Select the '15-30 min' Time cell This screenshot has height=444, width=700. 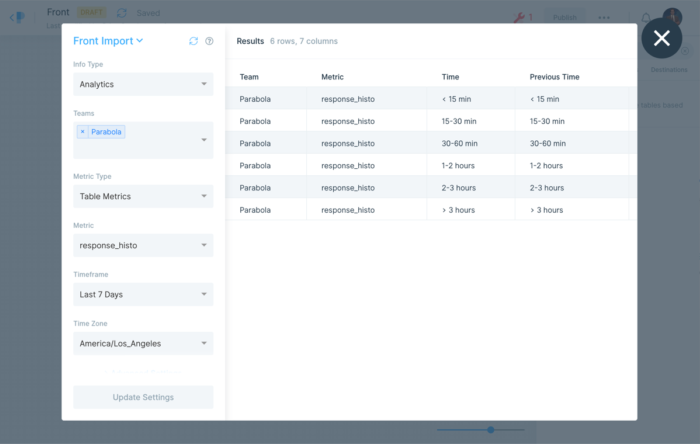pyautogui.click(x=471, y=121)
